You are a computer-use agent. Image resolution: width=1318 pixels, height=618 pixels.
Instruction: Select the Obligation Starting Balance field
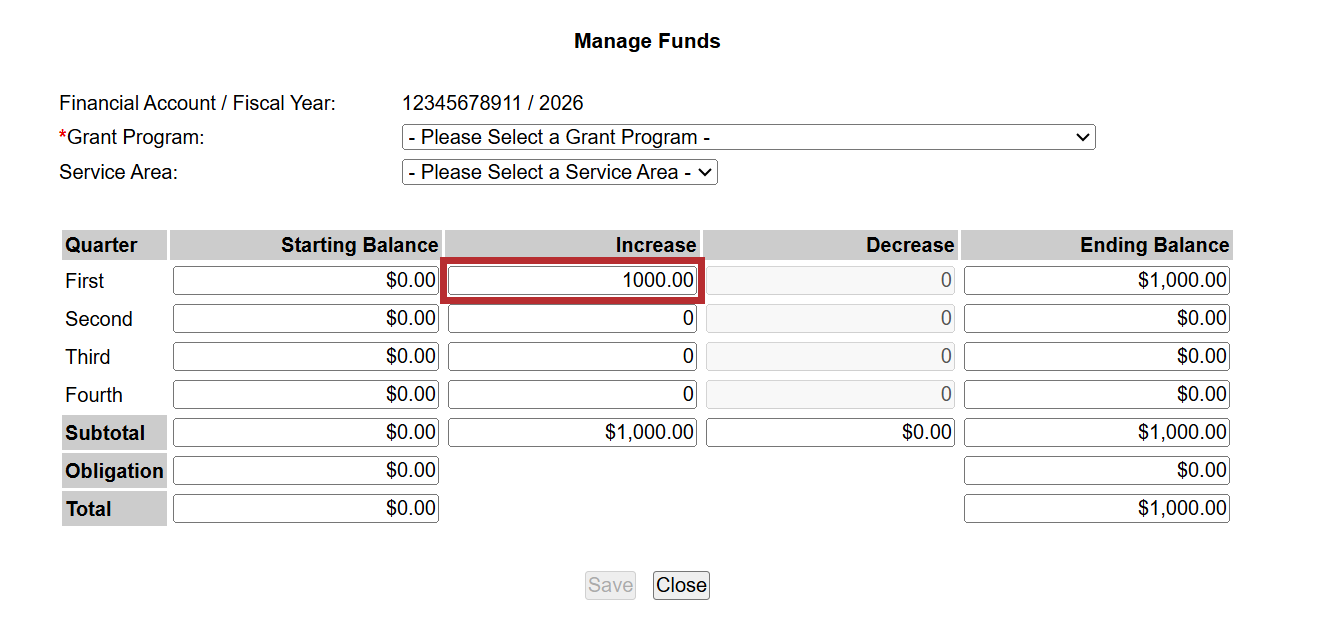(306, 471)
